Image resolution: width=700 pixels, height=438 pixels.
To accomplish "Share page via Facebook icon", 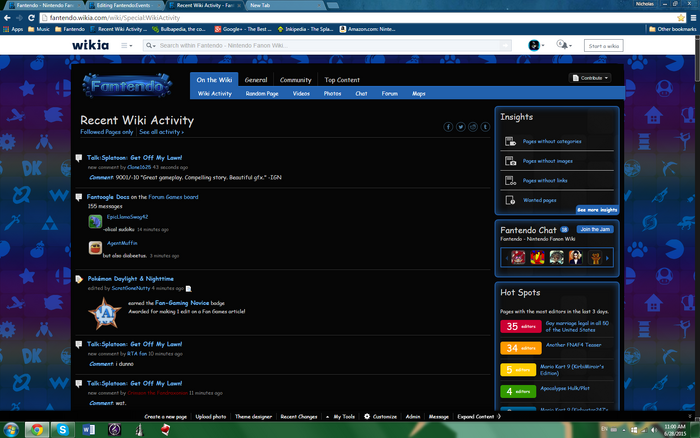I will (448, 127).
